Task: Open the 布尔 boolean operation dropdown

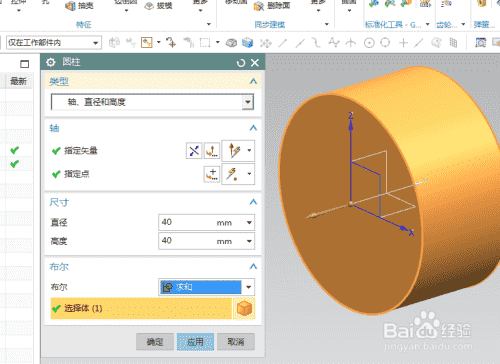Action: pos(248,287)
